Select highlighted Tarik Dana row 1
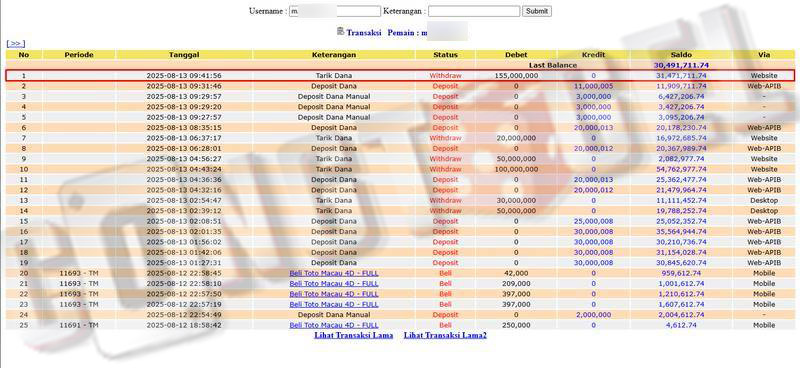800x368 pixels. point(400,76)
